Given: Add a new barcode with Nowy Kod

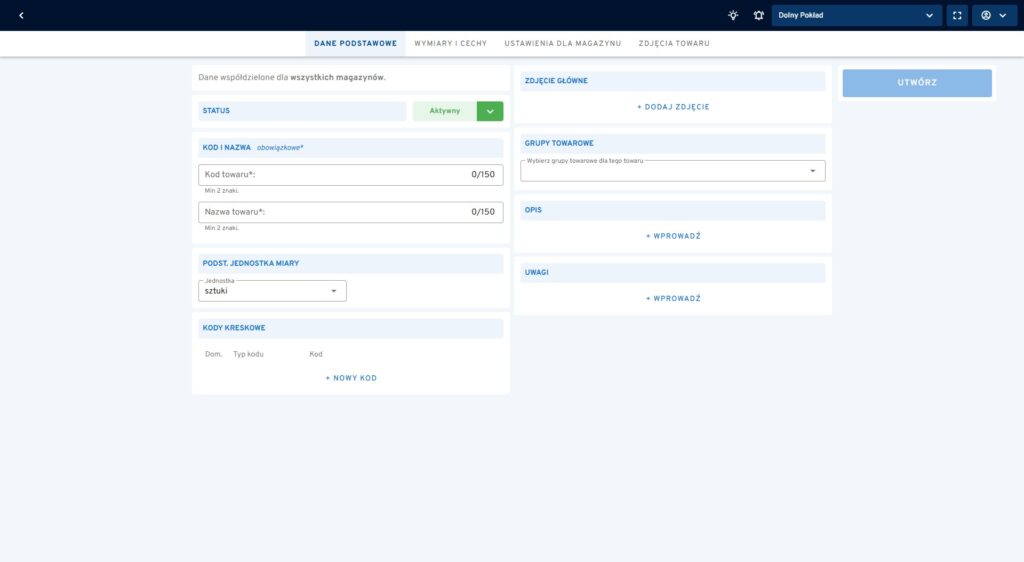Looking at the screenshot, I should pyautogui.click(x=351, y=378).
